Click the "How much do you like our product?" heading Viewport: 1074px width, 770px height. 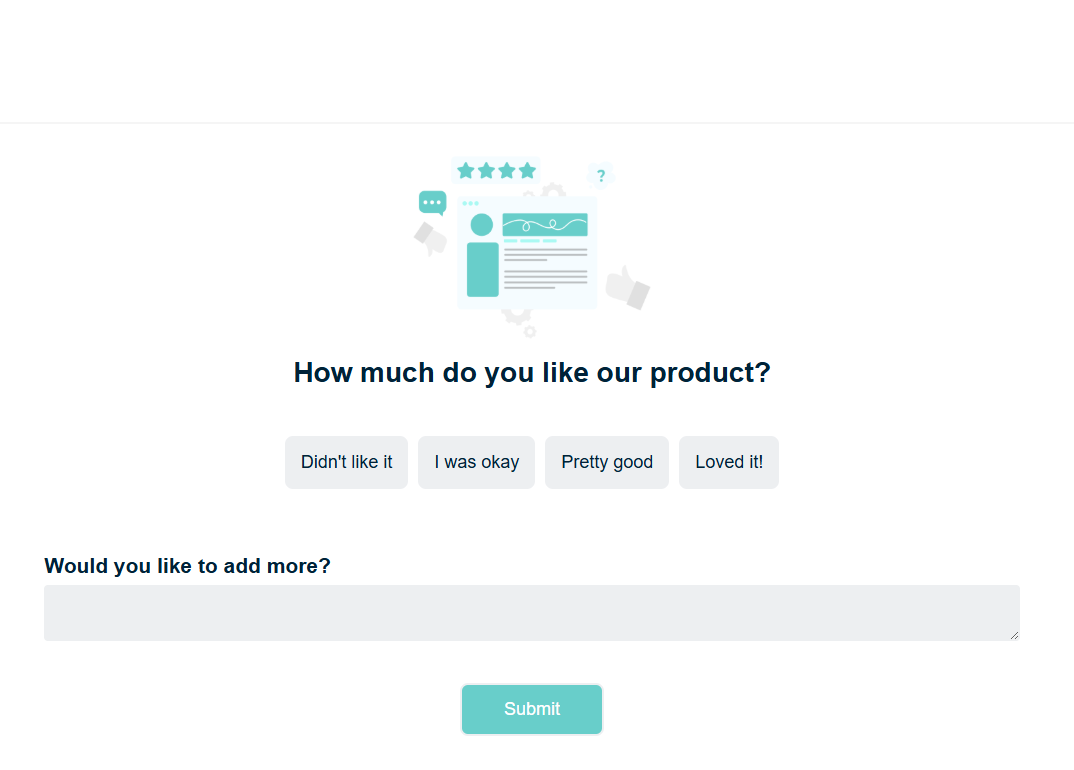click(x=532, y=373)
